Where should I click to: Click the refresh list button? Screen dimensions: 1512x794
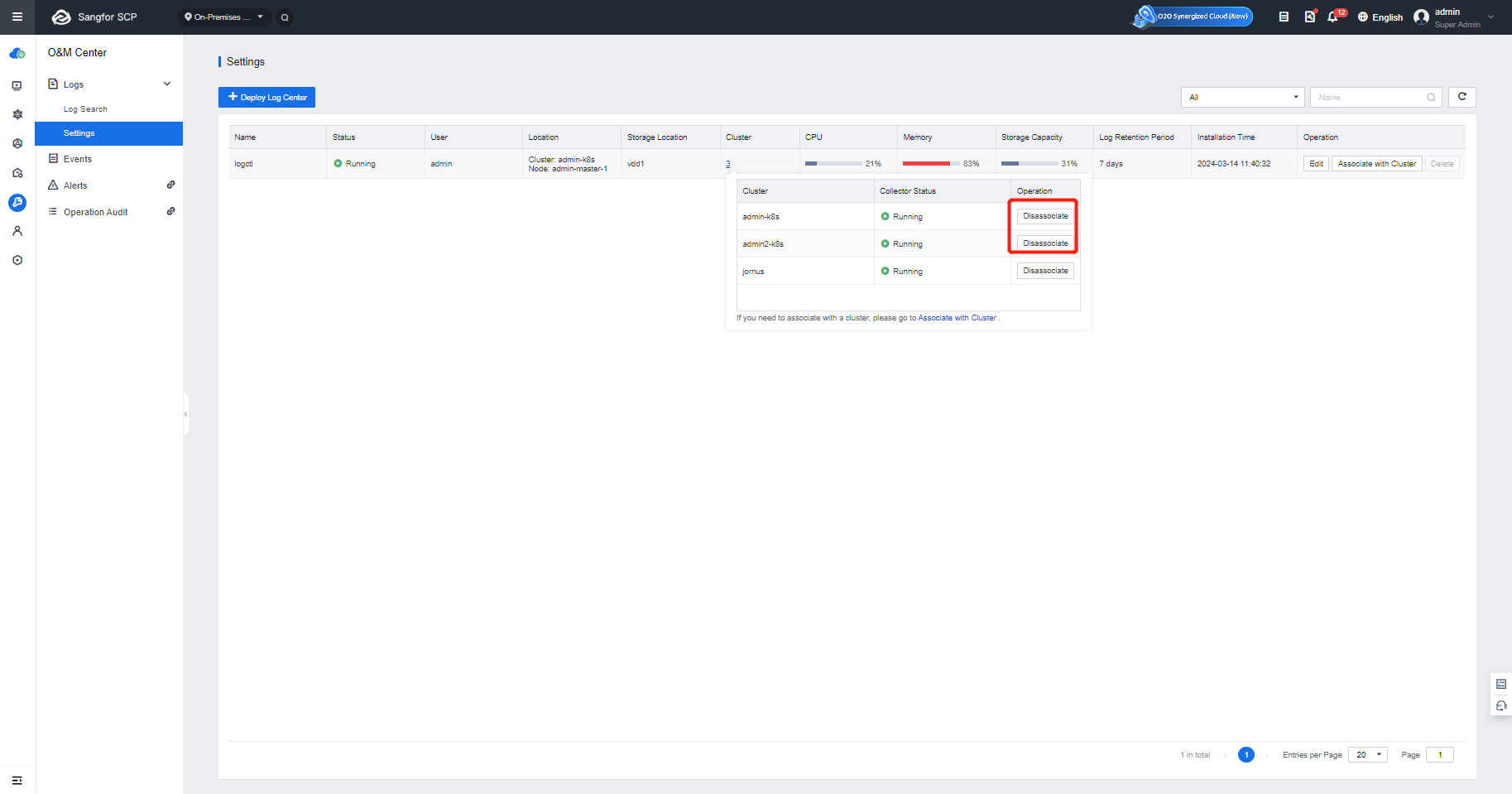pos(1462,97)
